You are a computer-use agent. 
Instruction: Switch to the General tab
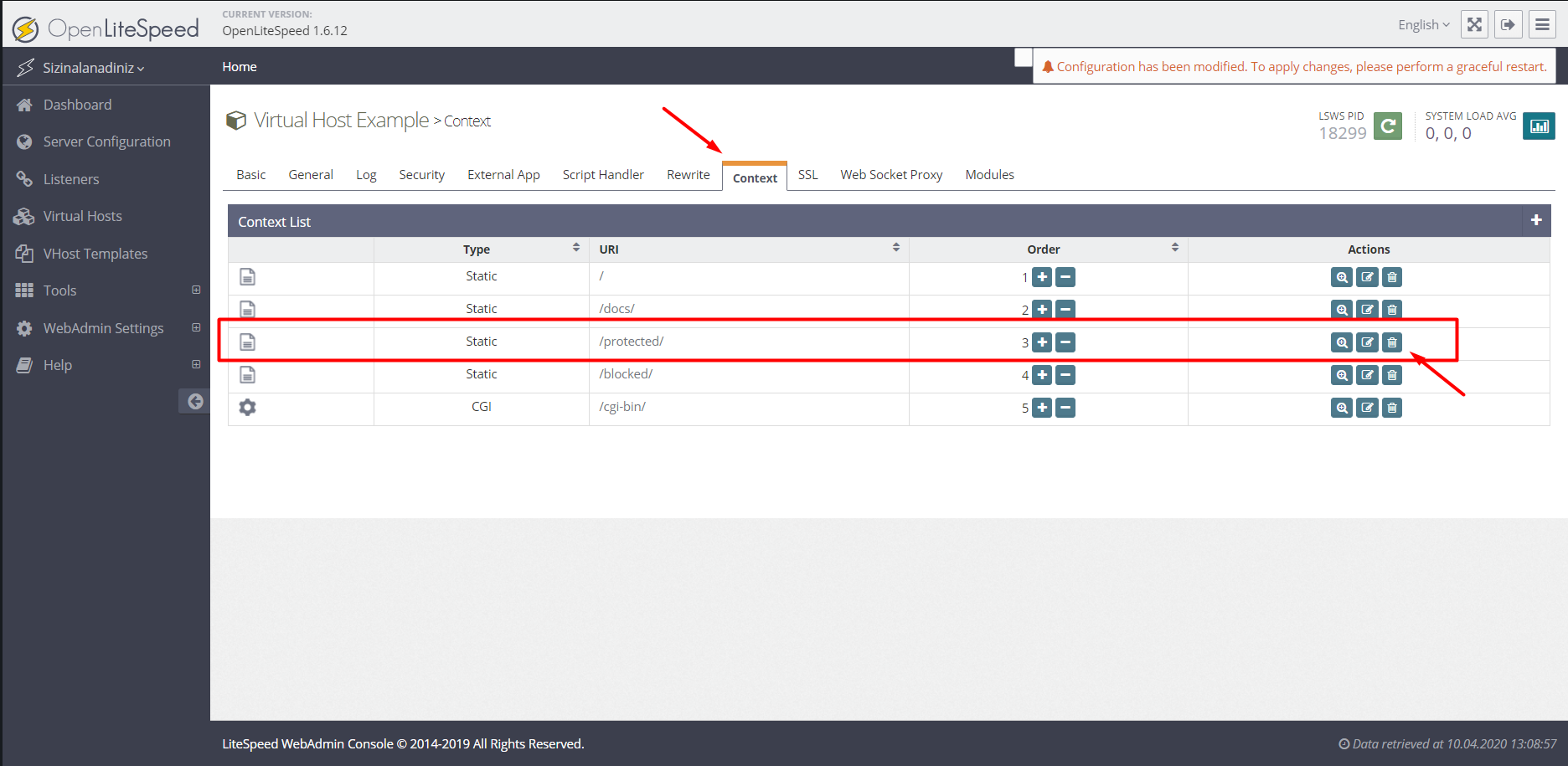[311, 174]
